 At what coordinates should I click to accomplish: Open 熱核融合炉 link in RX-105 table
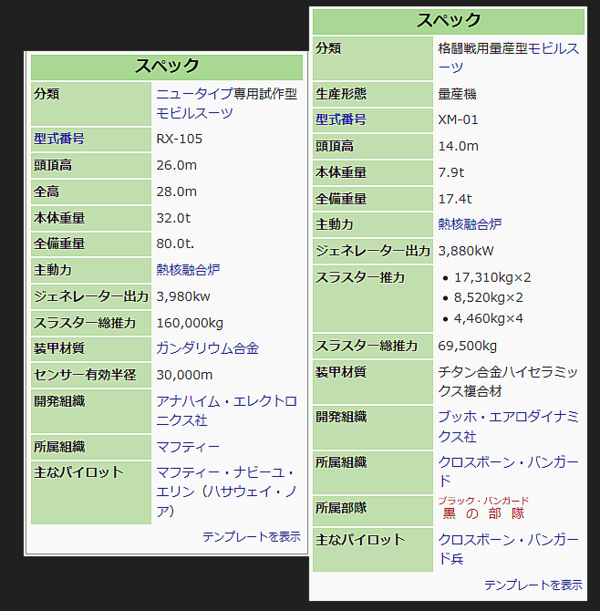click(x=188, y=270)
